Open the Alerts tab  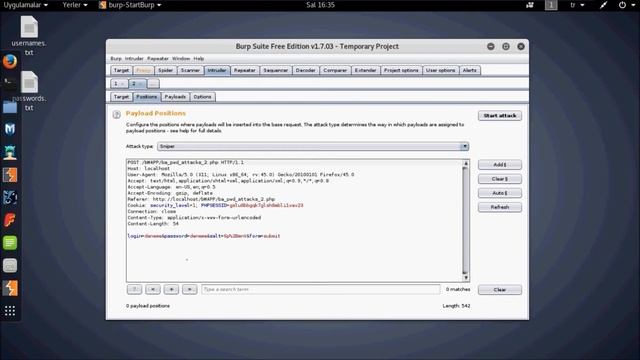point(470,70)
